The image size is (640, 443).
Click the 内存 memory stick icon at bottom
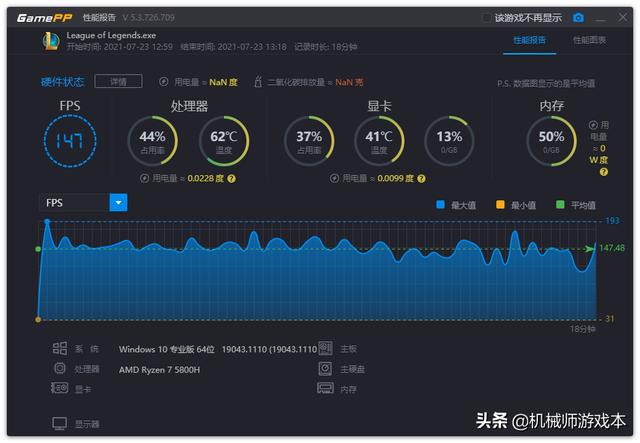point(325,388)
